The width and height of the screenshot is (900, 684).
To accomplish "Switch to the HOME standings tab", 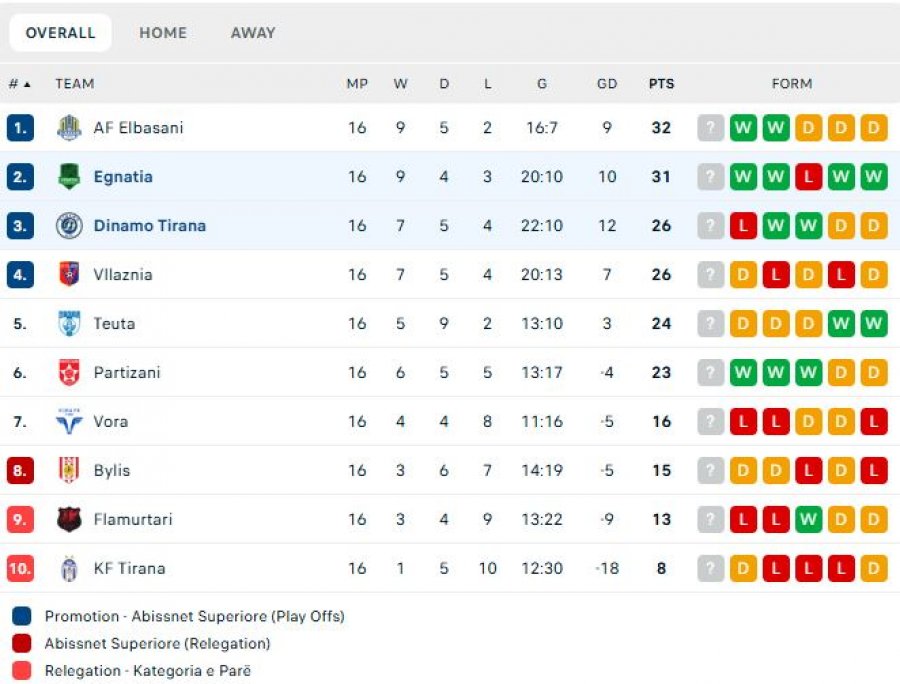I will click(163, 33).
